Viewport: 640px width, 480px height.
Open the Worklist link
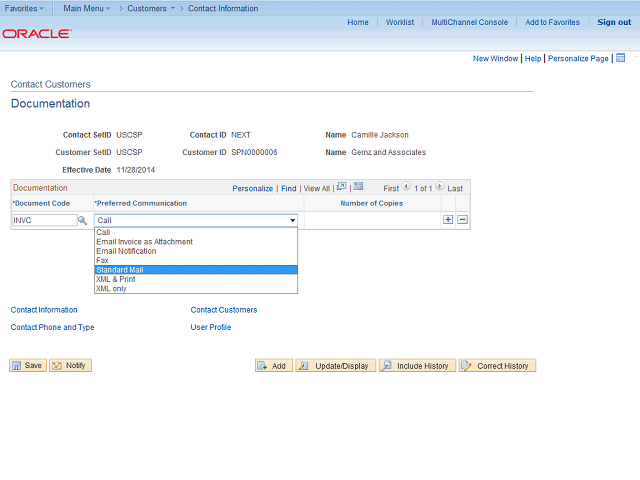pyautogui.click(x=400, y=22)
